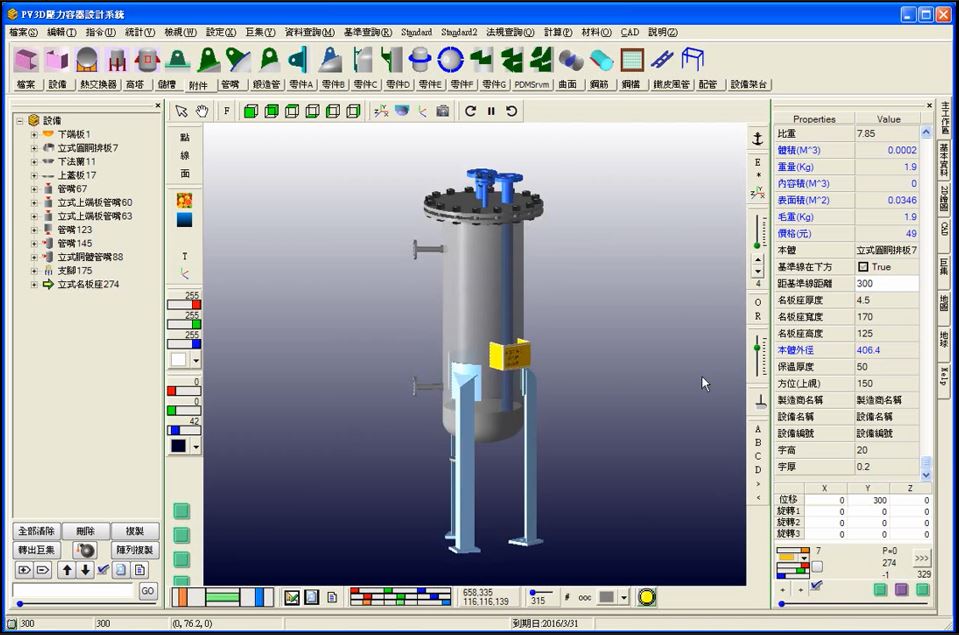959x635 pixels.
Task: Select the arrow pointer tool
Action: pos(181,111)
